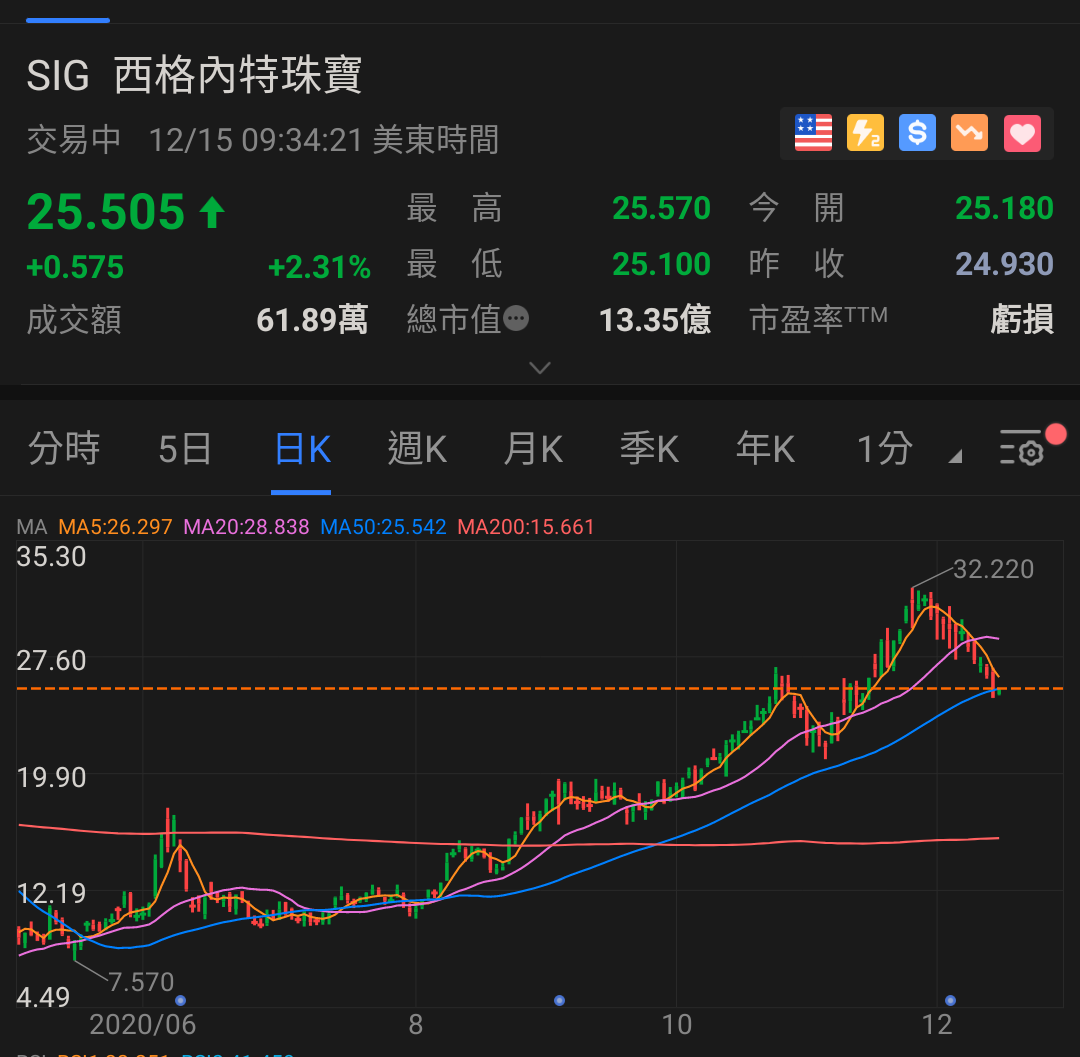1080x1057 pixels.
Task: Switch to the 分時 tab
Action: (64, 448)
